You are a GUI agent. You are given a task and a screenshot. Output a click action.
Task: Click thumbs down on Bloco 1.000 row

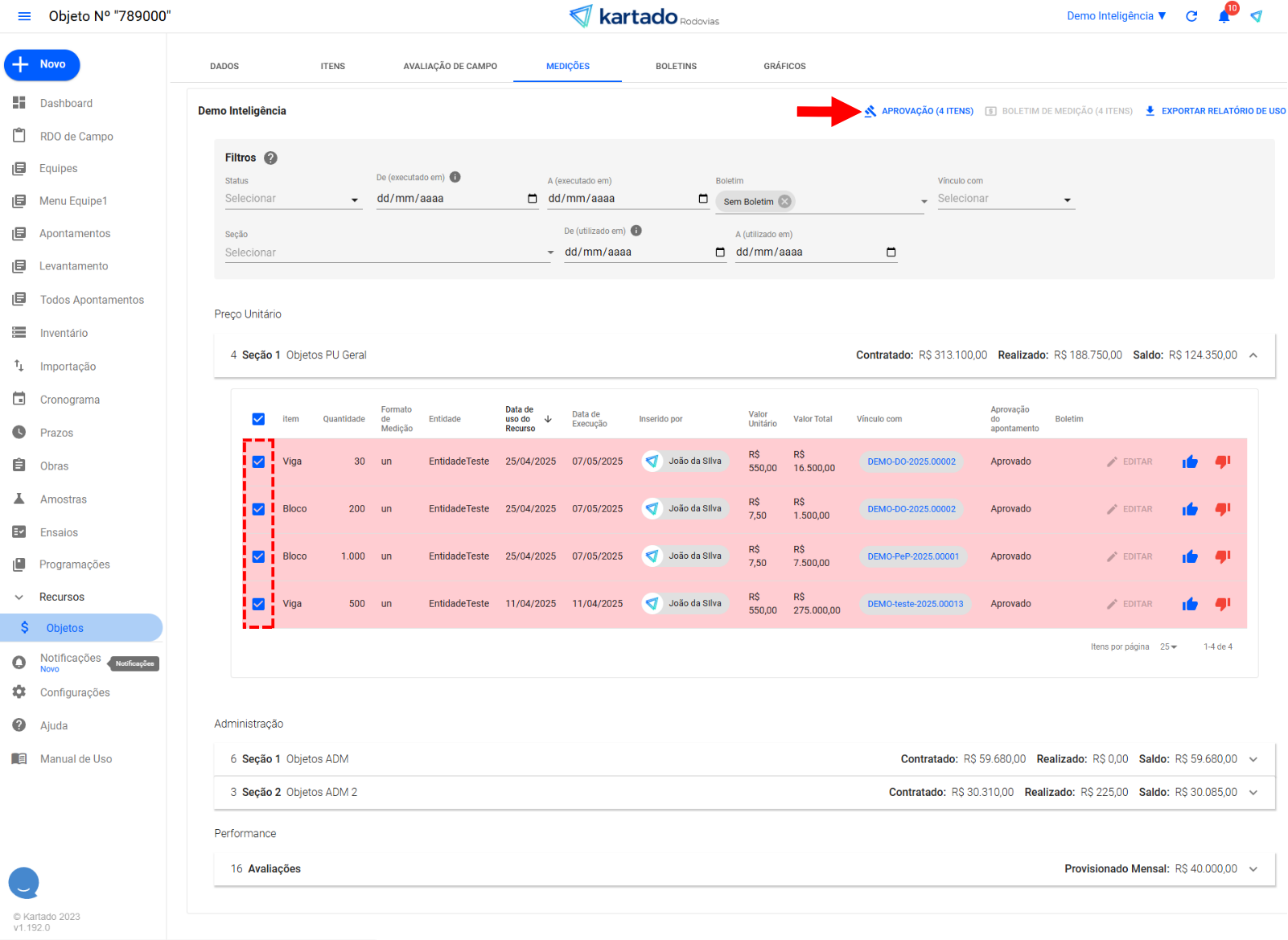(x=1223, y=556)
